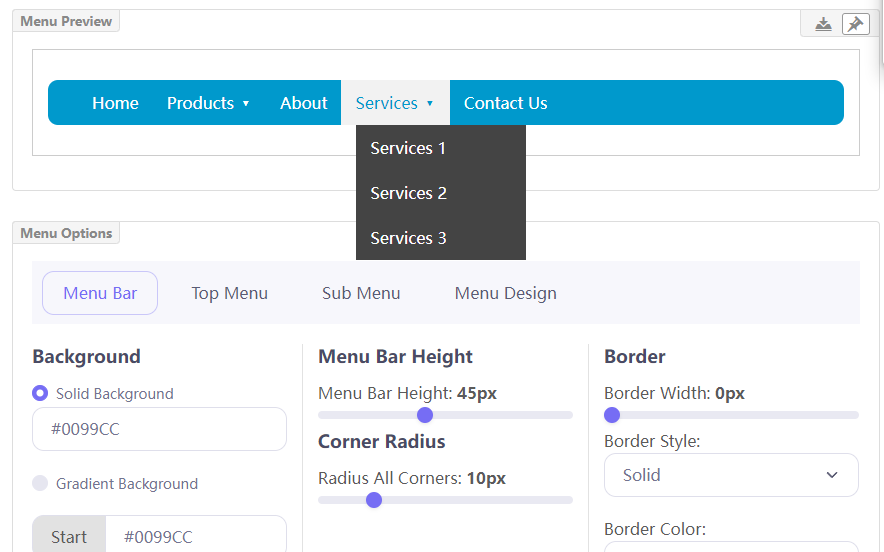Select the Solid Background radio button
Viewport: 884px width, 552px height.
point(40,393)
